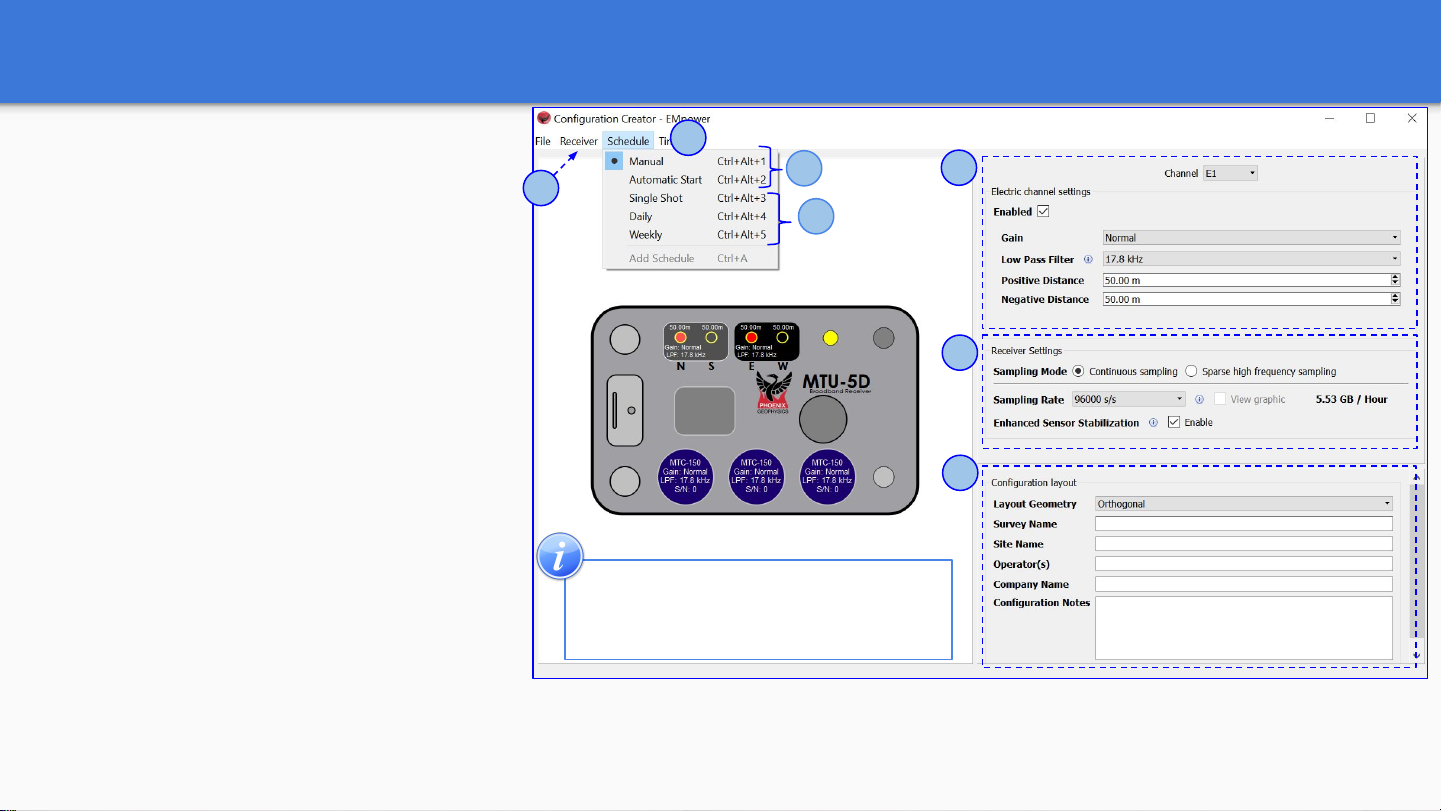Close the Configuration Creator window
The width and height of the screenshot is (1441, 811).
pos(1411,118)
